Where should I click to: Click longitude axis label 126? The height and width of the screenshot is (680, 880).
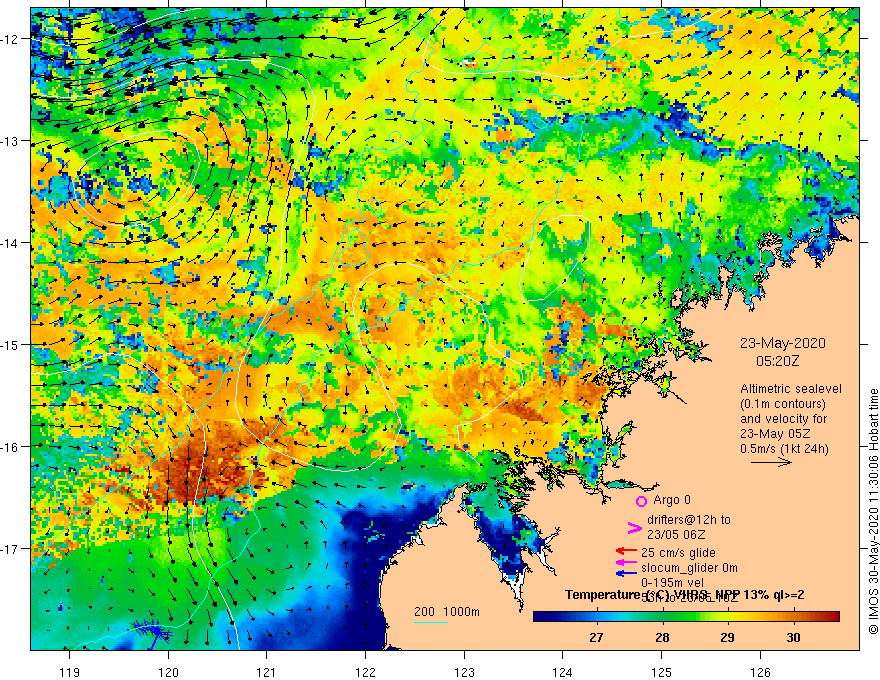pos(760,672)
